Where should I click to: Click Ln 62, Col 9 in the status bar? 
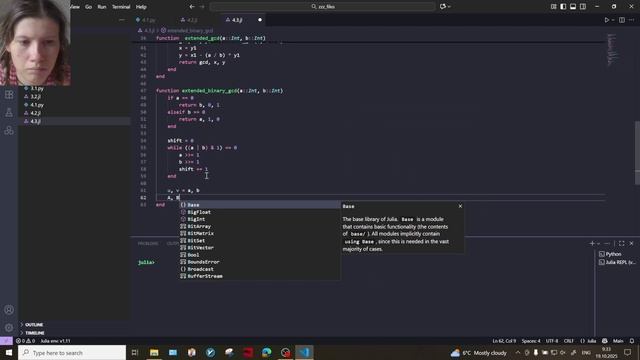[x=504, y=341]
